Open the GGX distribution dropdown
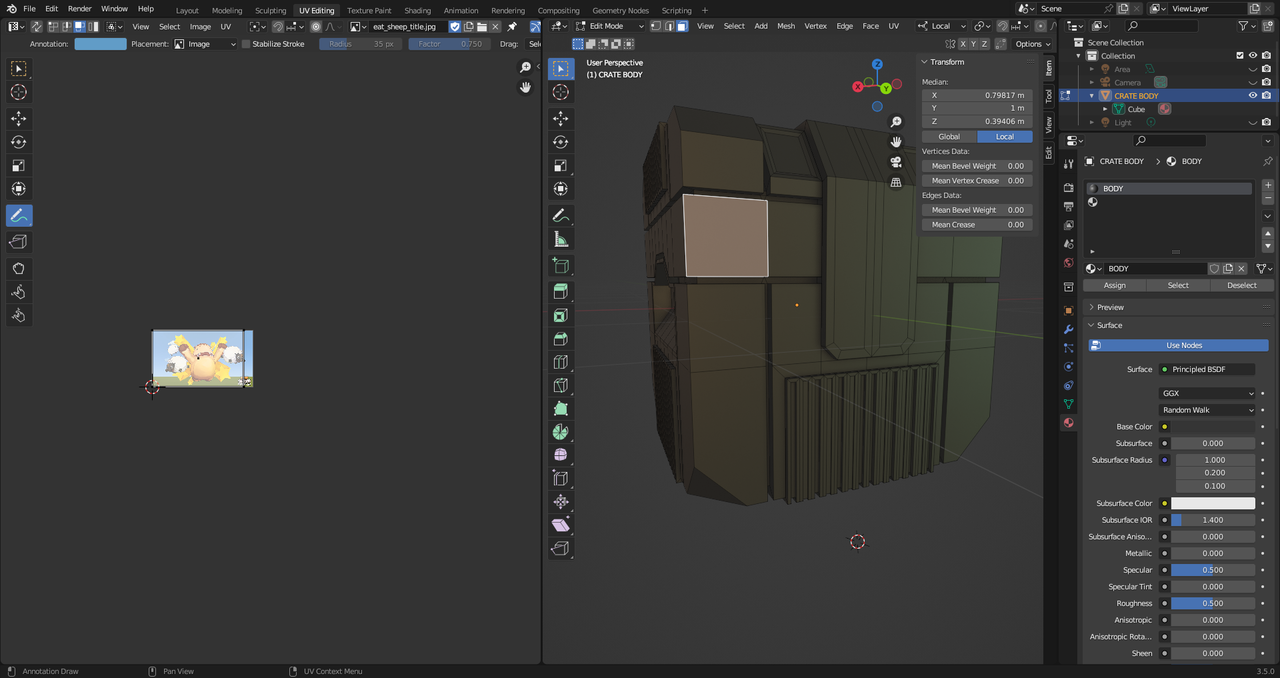Viewport: 1280px width, 678px height. [x=1207, y=393]
